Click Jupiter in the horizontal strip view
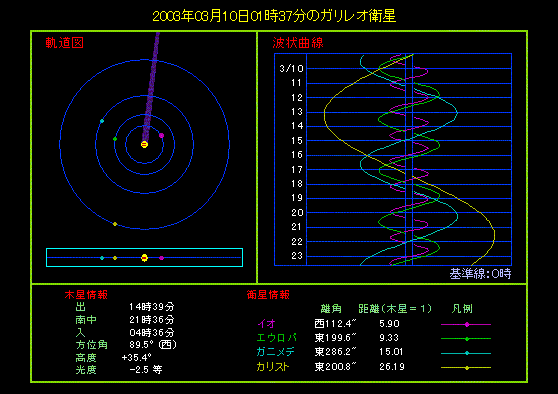Image resolution: width=558 pixels, height=394 pixels. point(144,258)
